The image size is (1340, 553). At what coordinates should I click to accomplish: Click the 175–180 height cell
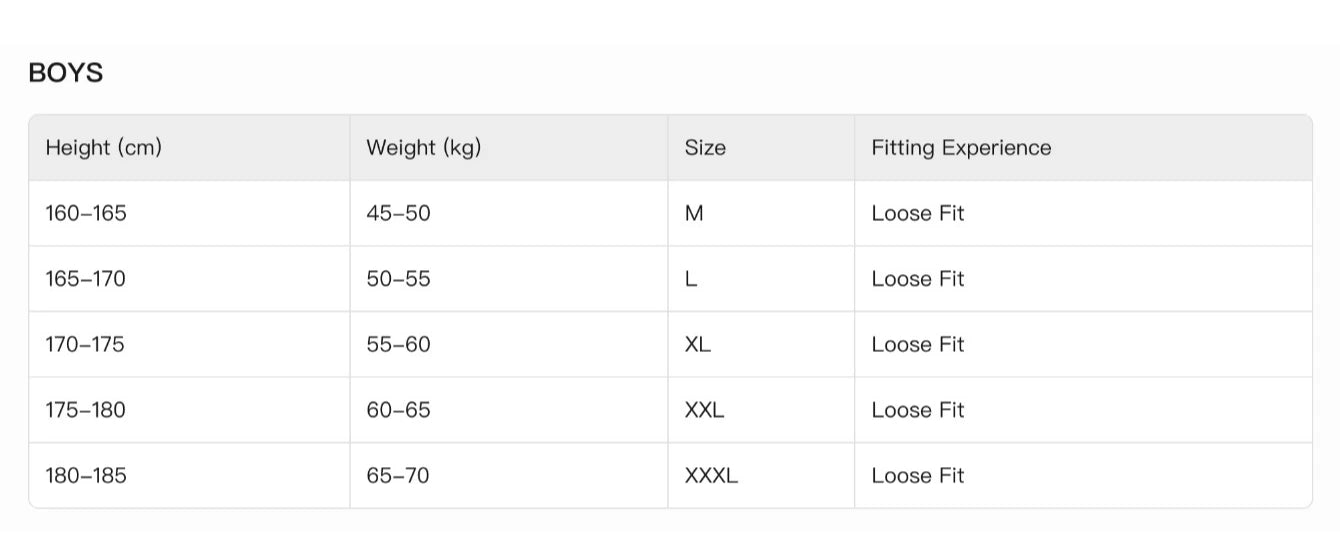[86, 410]
